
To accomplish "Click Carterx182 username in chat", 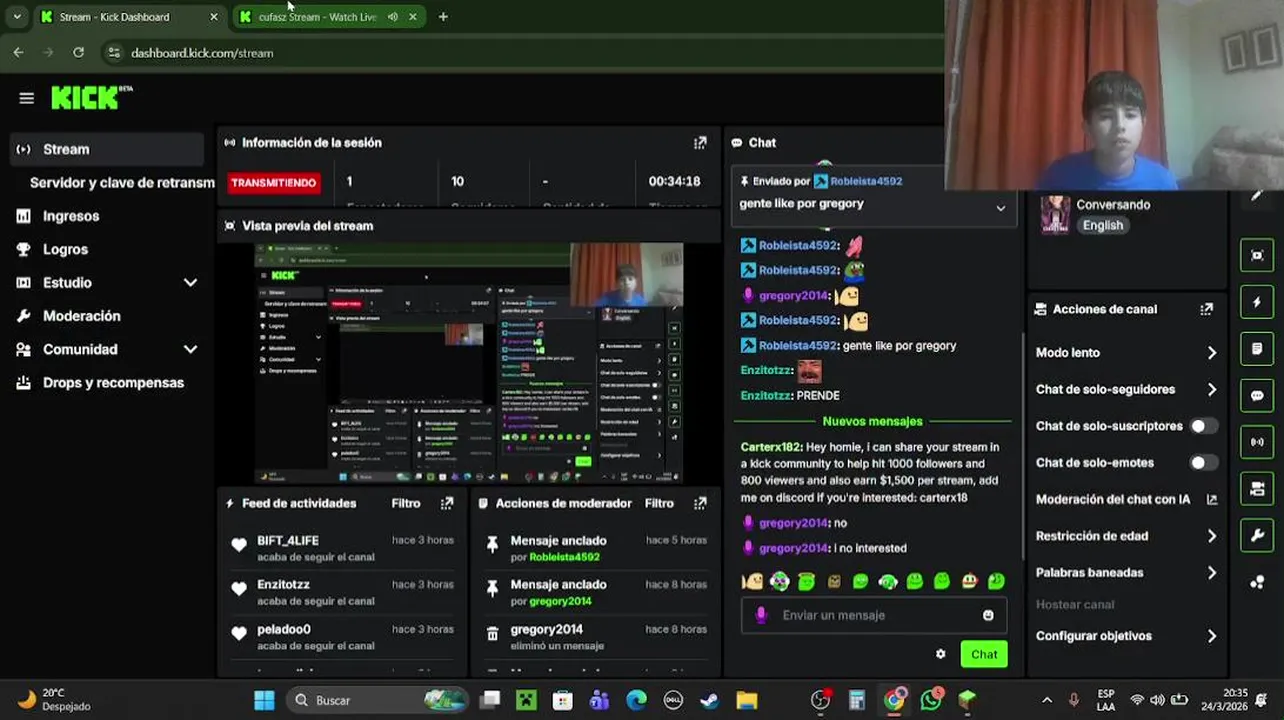I will click(x=770, y=447).
